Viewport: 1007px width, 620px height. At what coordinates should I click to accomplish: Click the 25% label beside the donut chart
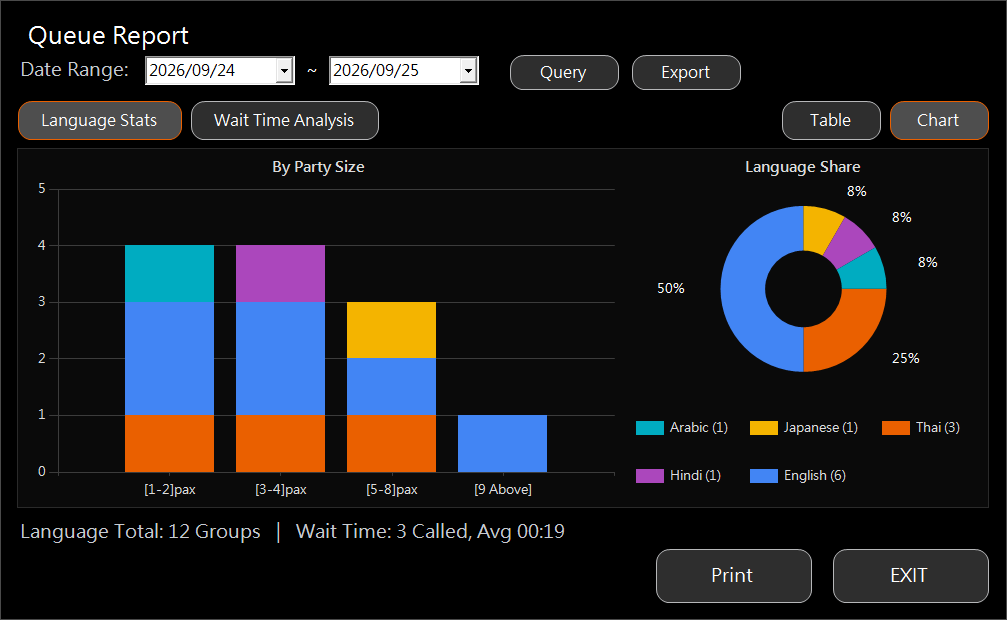point(906,359)
